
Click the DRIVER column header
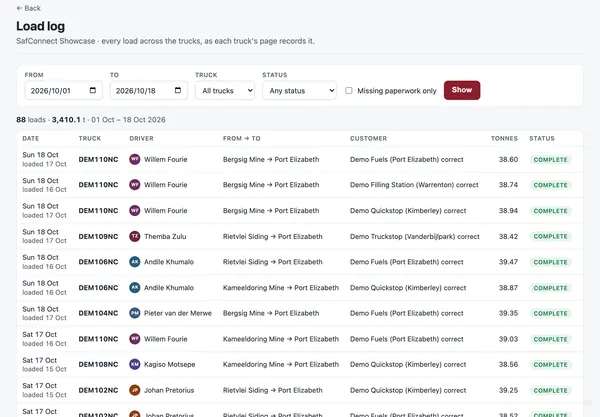(x=141, y=138)
